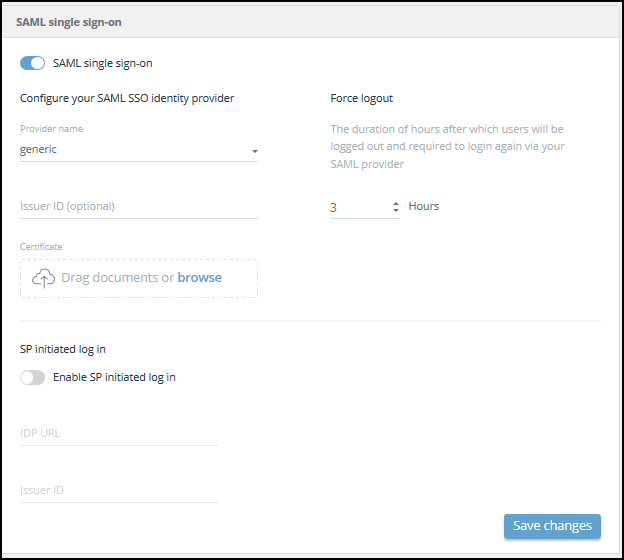
Task: Select the Issuer ID field under IDP URL
Action: pos(118,490)
